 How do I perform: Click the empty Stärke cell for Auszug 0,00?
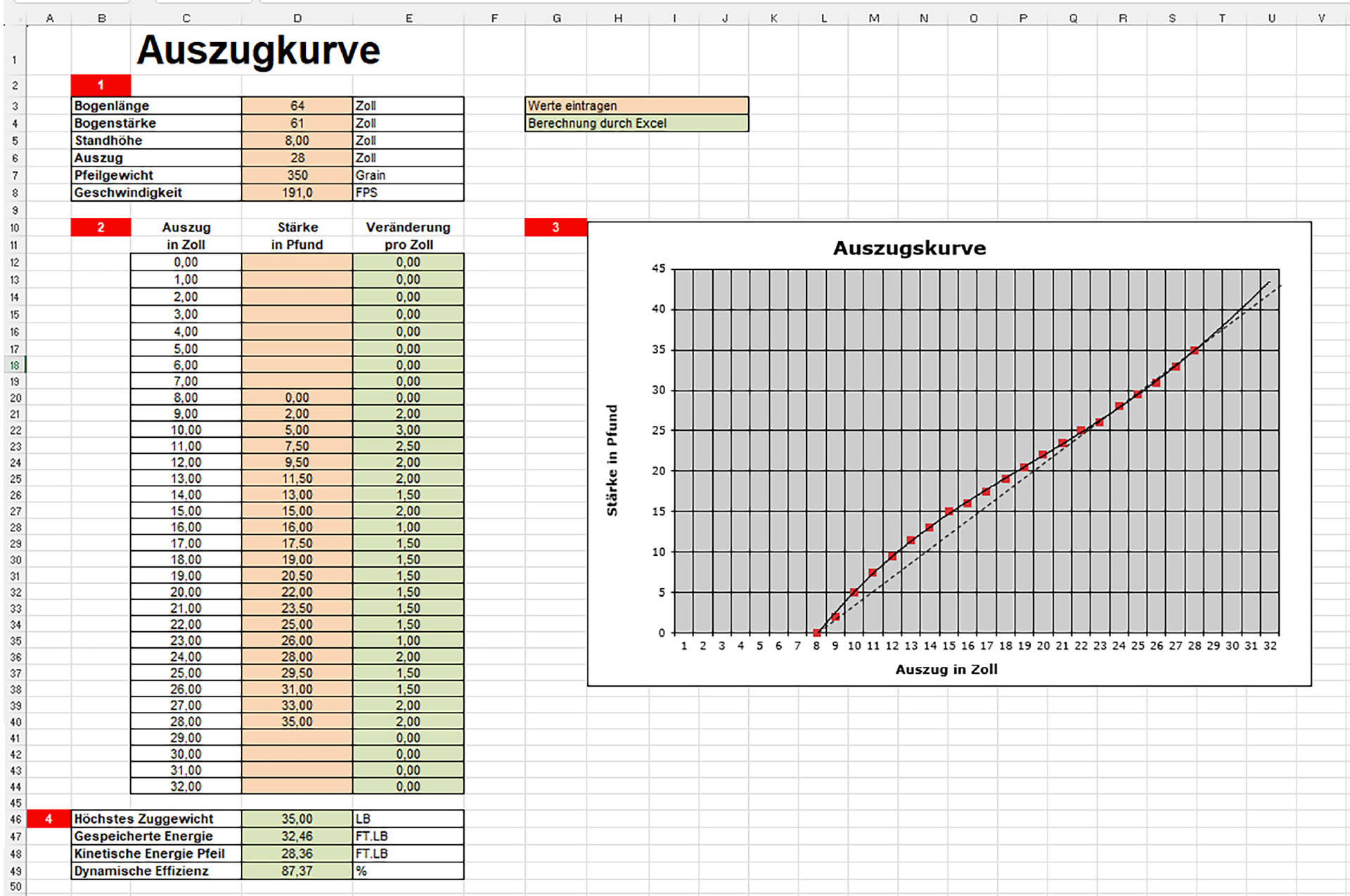pos(297,262)
